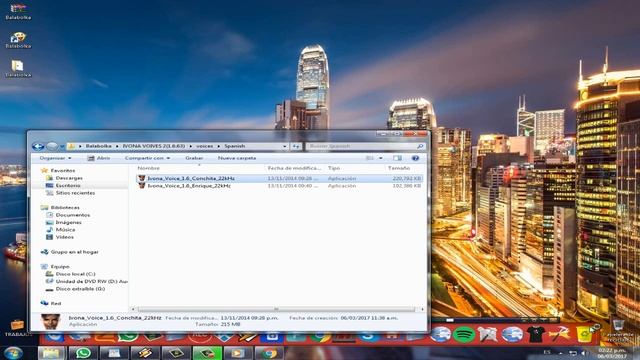The height and width of the screenshot is (360, 640).
Task: Select Escritorio in the navigation pane
Action: pyautogui.click(x=68, y=185)
